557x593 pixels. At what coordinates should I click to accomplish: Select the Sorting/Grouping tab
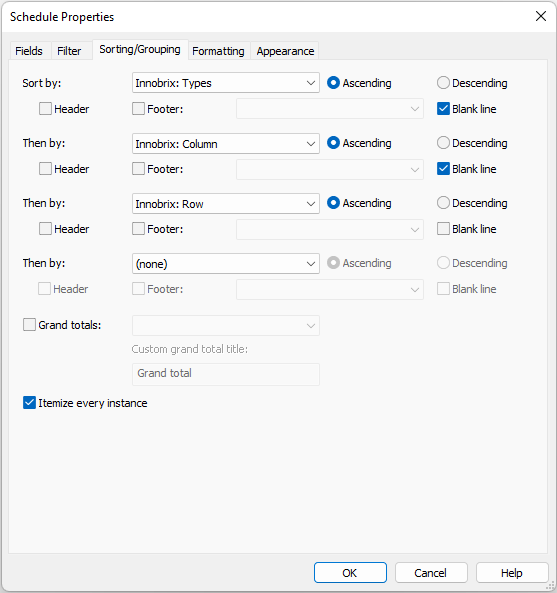coord(140,49)
